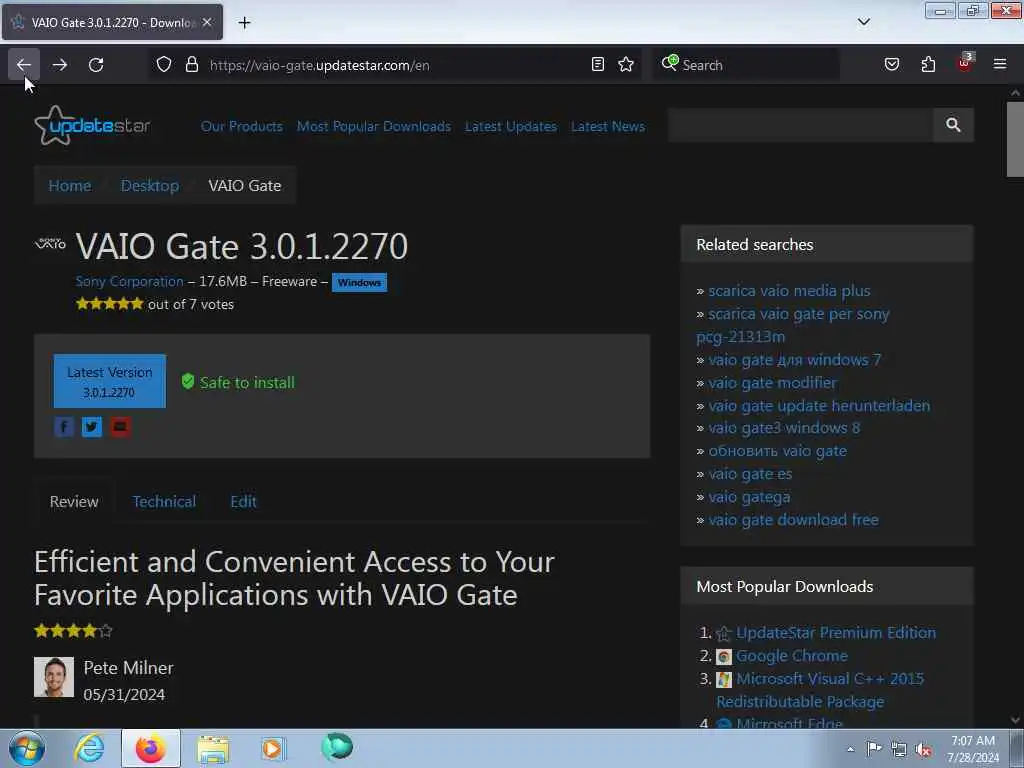Open vaio gate update herunterladen link
The height and width of the screenshot is (768, 1024).
819,406
